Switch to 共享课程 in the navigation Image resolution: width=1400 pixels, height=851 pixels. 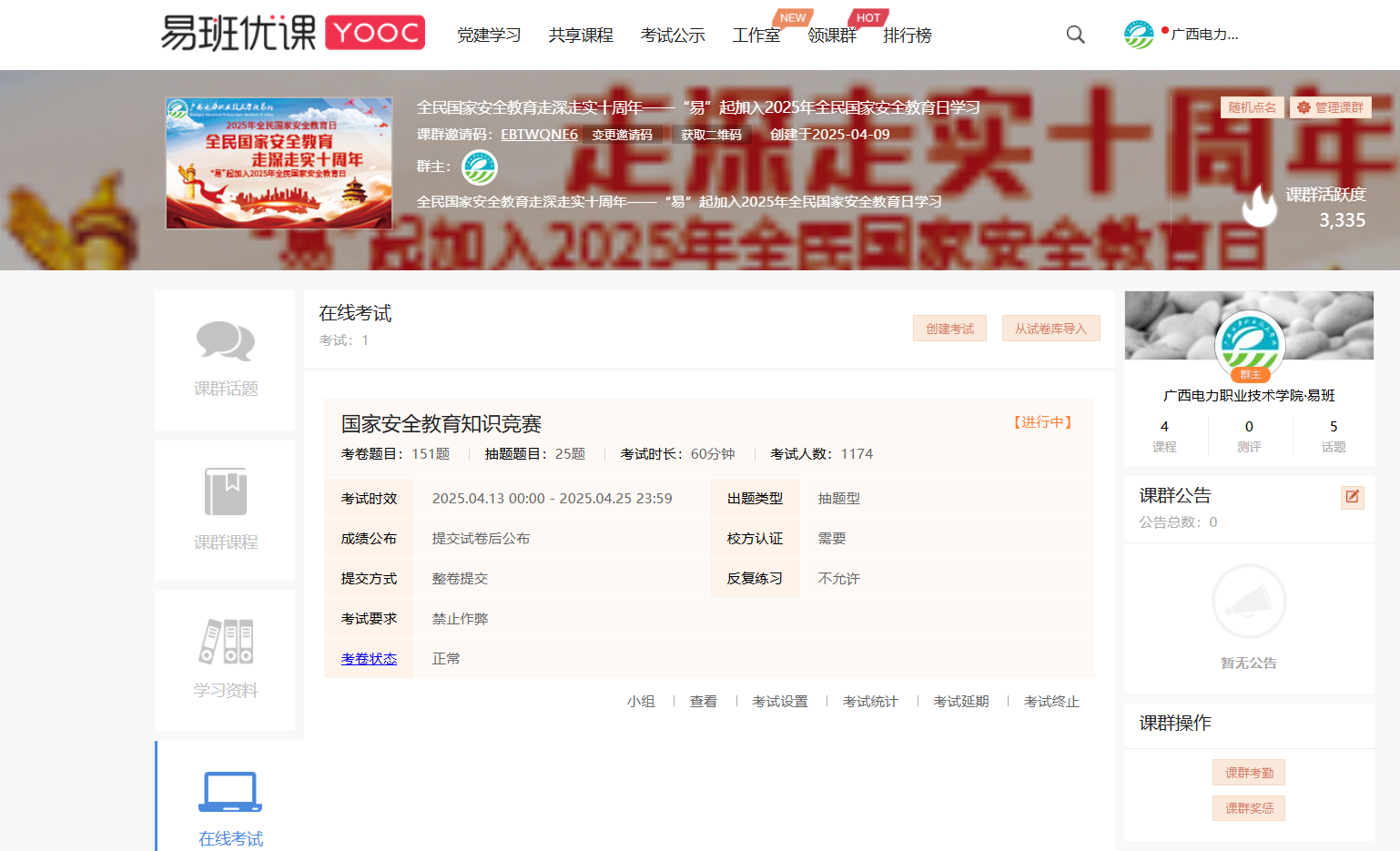[x=581, y=35]
